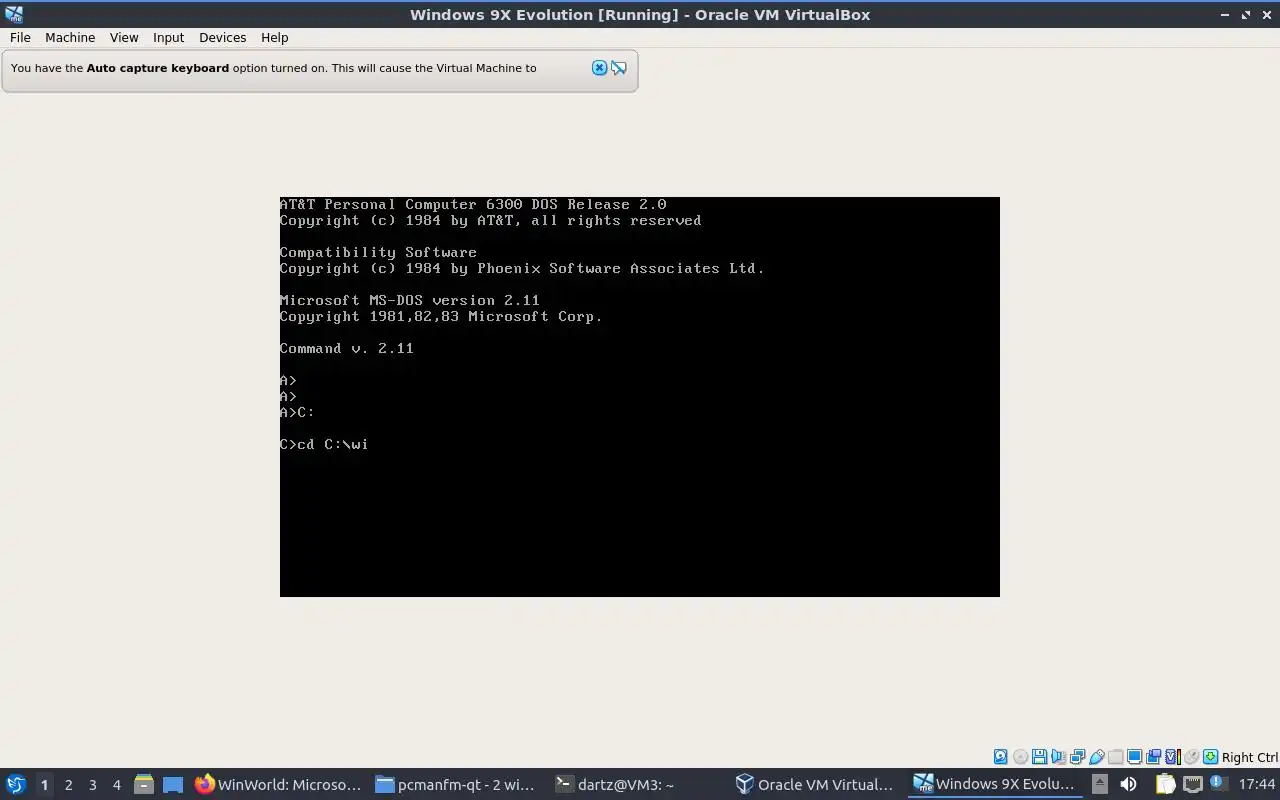Click the mouse integration status icon
This screenshot has height=800, width=1280.
1191,757
